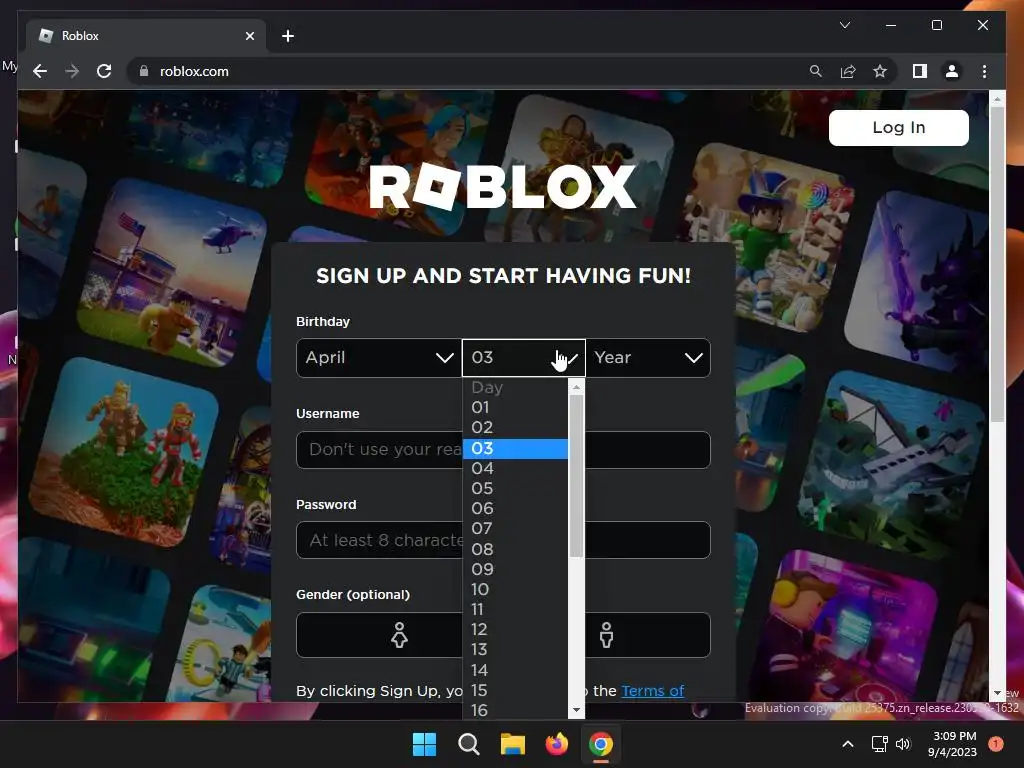Click day list scrollbar up arrow
1024x768 pixels.
[x=576, y=387]
